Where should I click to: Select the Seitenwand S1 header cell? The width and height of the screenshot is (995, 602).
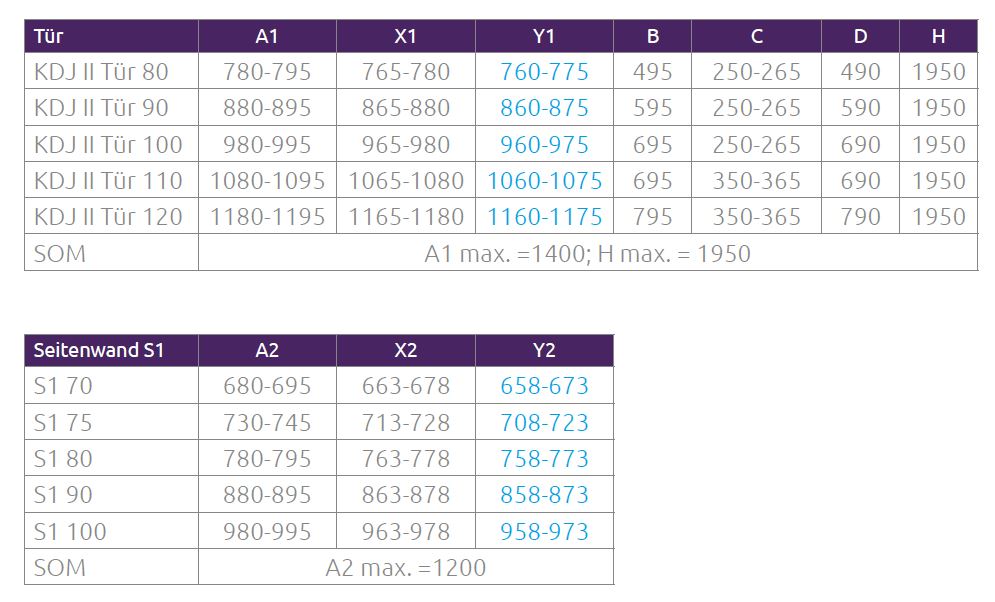98,350
